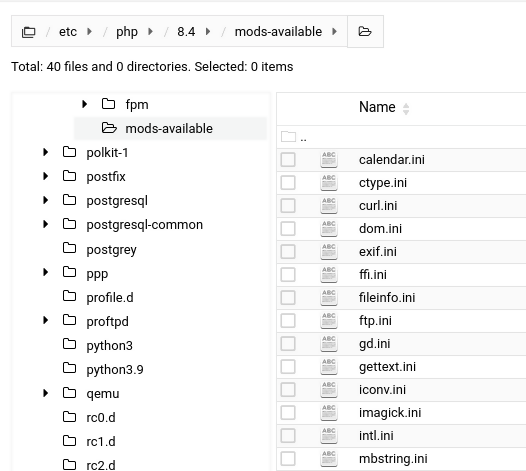Click the open folder icon for mods-available
Image resolution: width=526 pixels, height=471 pixels.
[109, 128]
